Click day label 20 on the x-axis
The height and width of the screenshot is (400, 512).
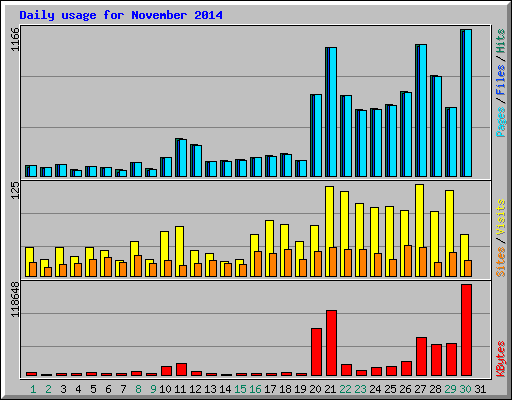point(315,389)
